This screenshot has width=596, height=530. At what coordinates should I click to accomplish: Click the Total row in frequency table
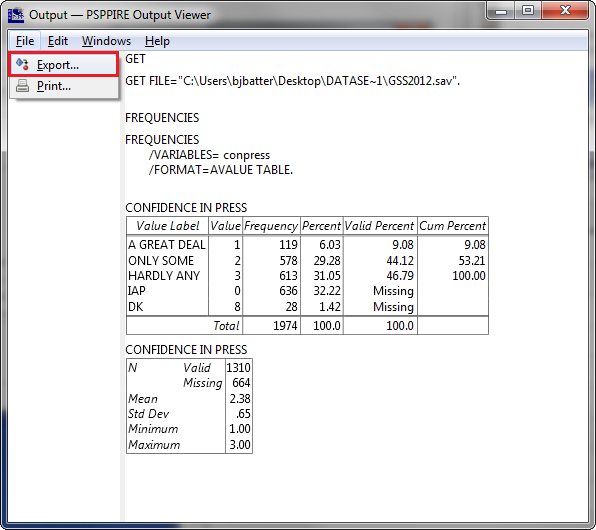[307, 326]
